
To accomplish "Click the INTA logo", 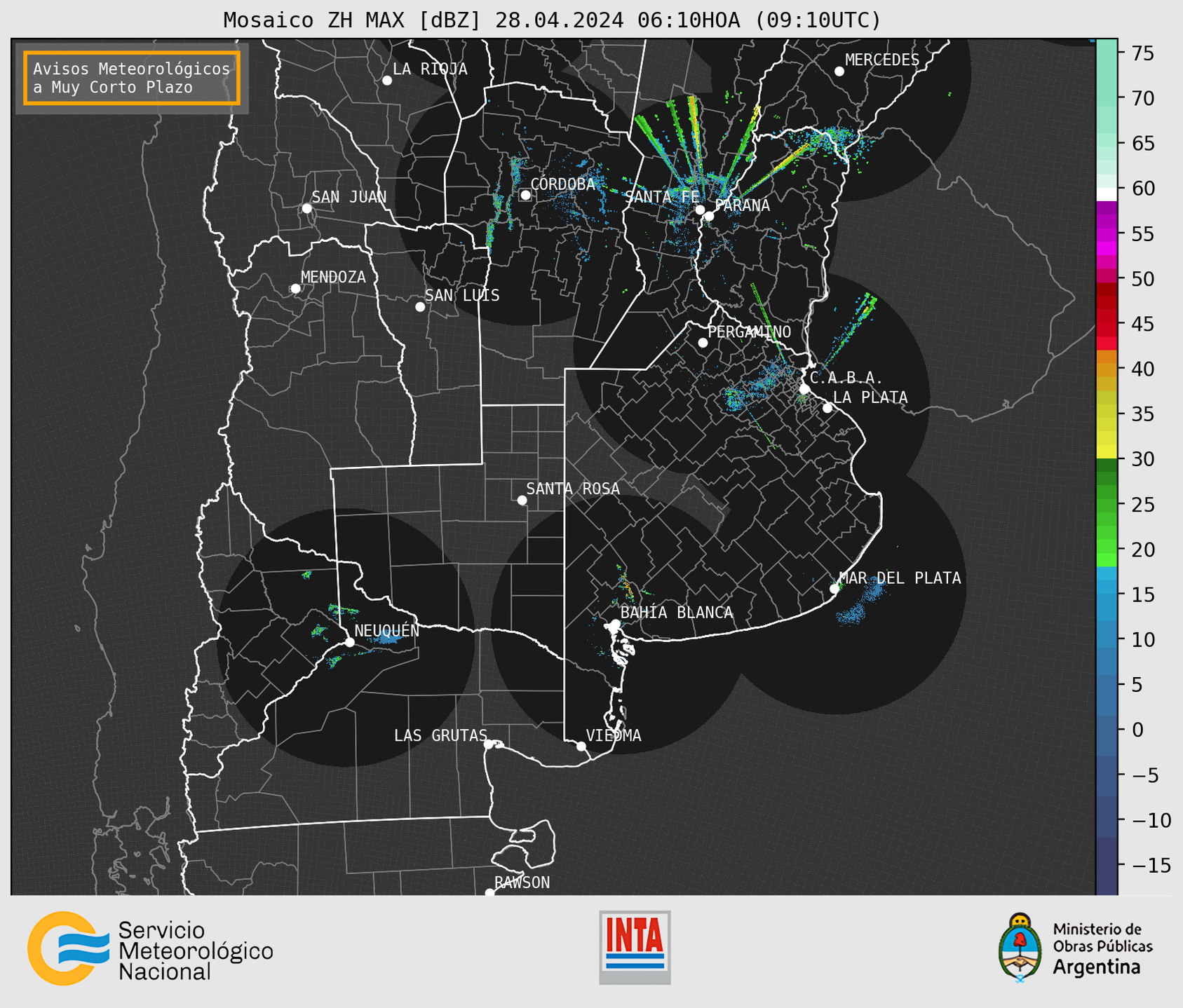I will (635, 947).
